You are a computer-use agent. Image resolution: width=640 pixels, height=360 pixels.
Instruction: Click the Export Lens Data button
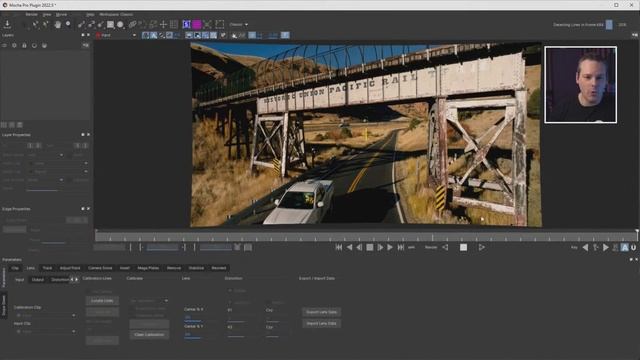tap(322, 312)
